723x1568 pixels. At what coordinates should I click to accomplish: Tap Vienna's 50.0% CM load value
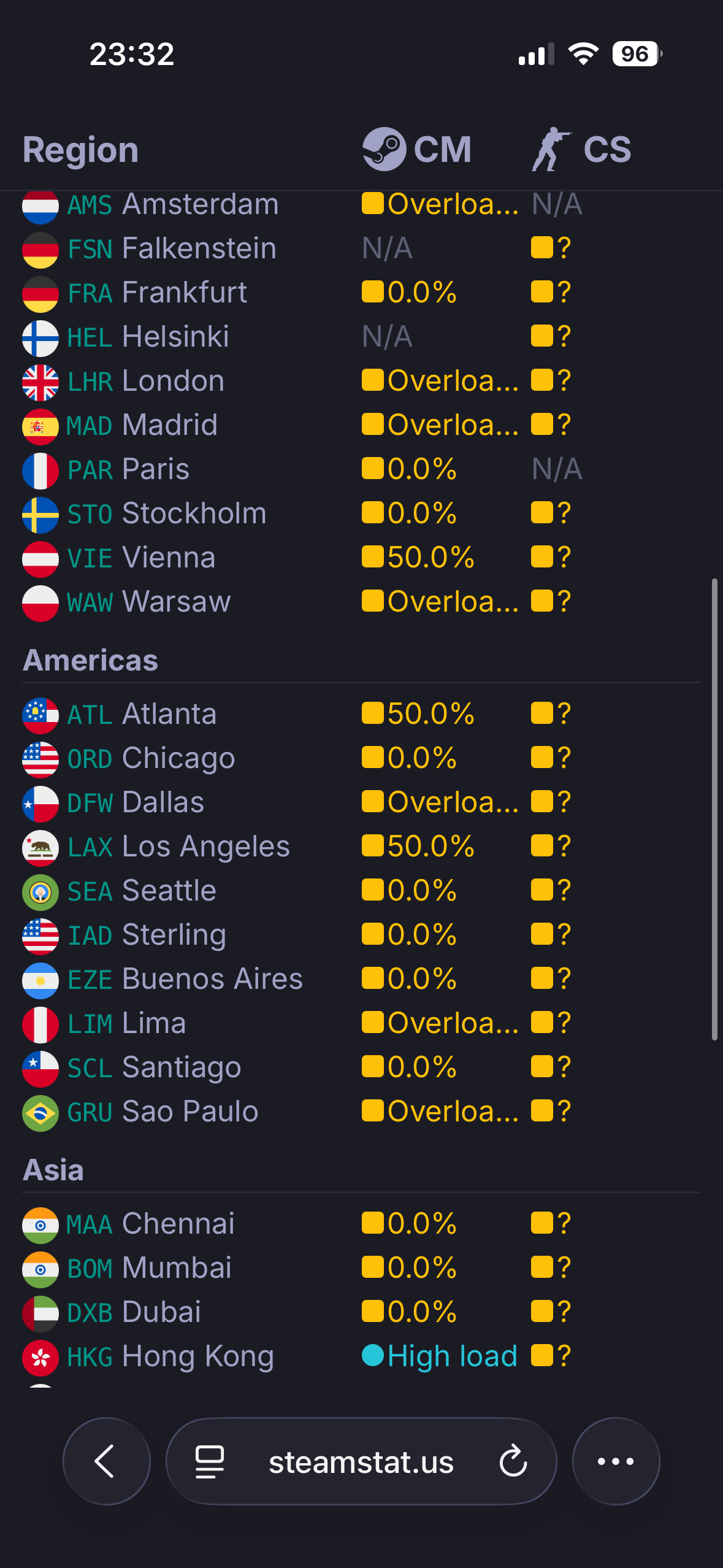coord(430,558)
